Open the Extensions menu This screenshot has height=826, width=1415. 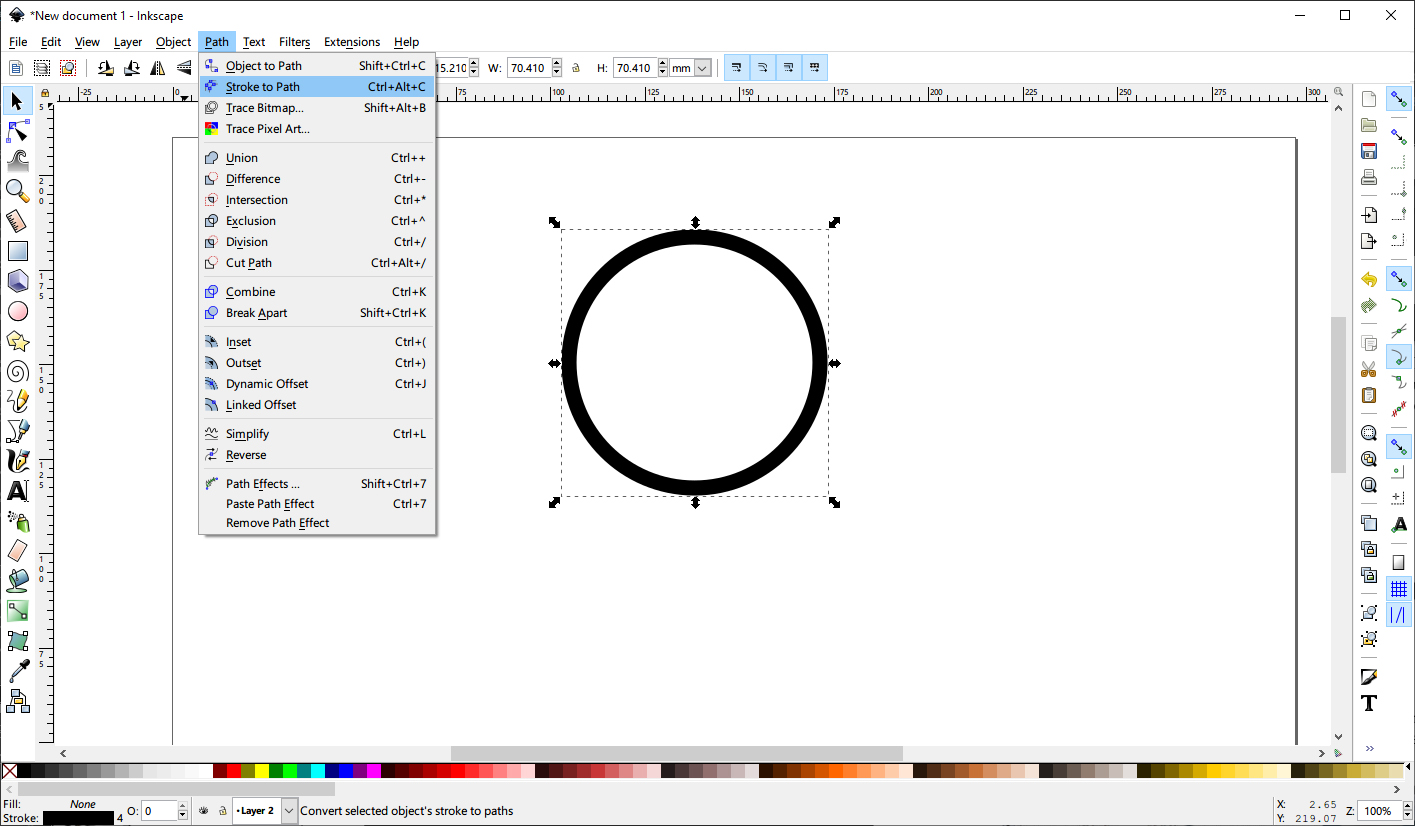[x=352, y=42]
